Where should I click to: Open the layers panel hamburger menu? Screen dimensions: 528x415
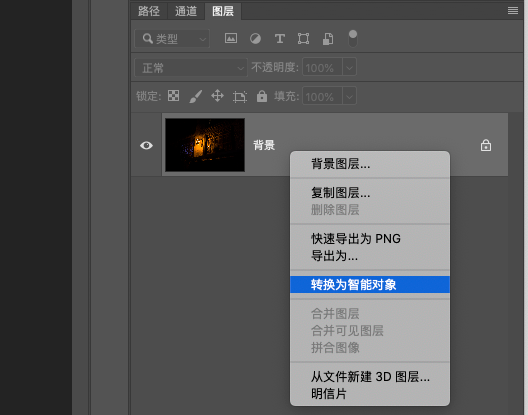tap(513, 11)
